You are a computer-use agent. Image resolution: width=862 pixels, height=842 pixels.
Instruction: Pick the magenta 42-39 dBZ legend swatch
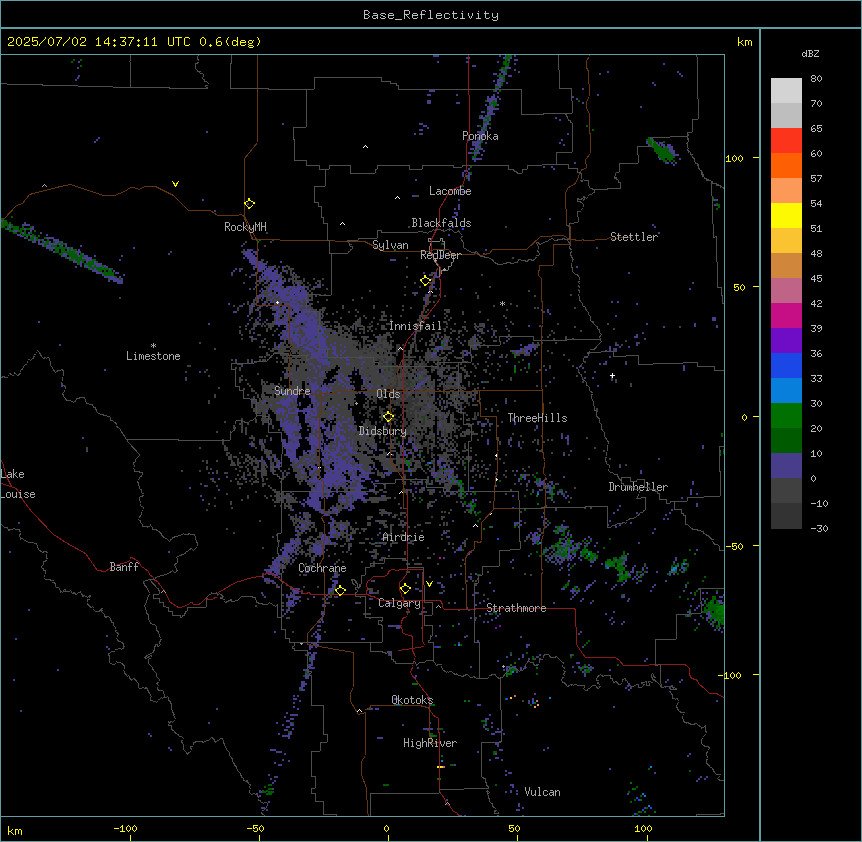click(786, 315)
